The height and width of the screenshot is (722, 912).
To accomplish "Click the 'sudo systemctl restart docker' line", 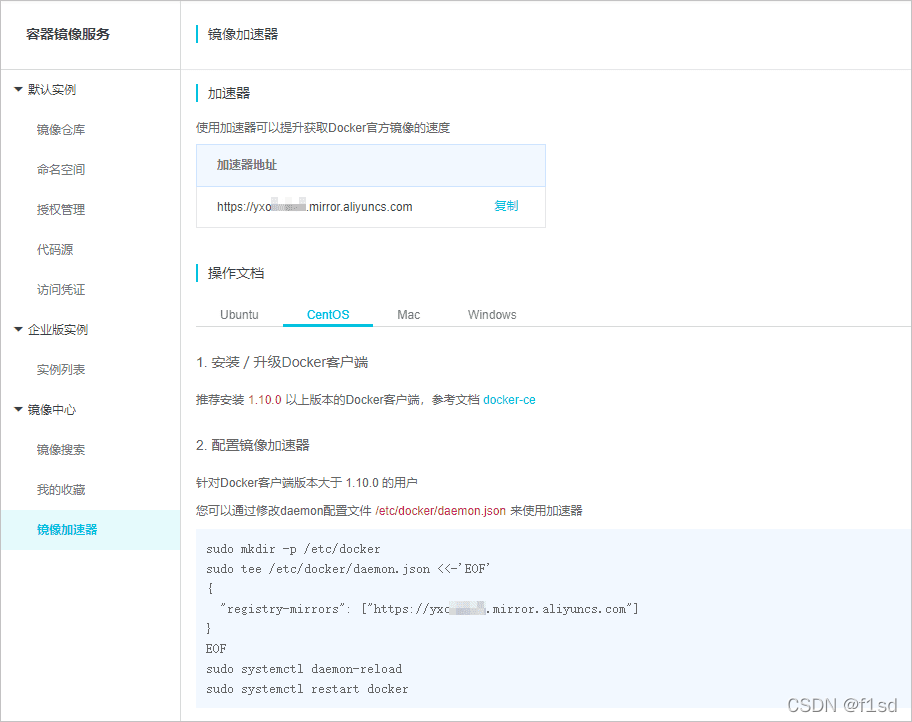I will point(307,689).
